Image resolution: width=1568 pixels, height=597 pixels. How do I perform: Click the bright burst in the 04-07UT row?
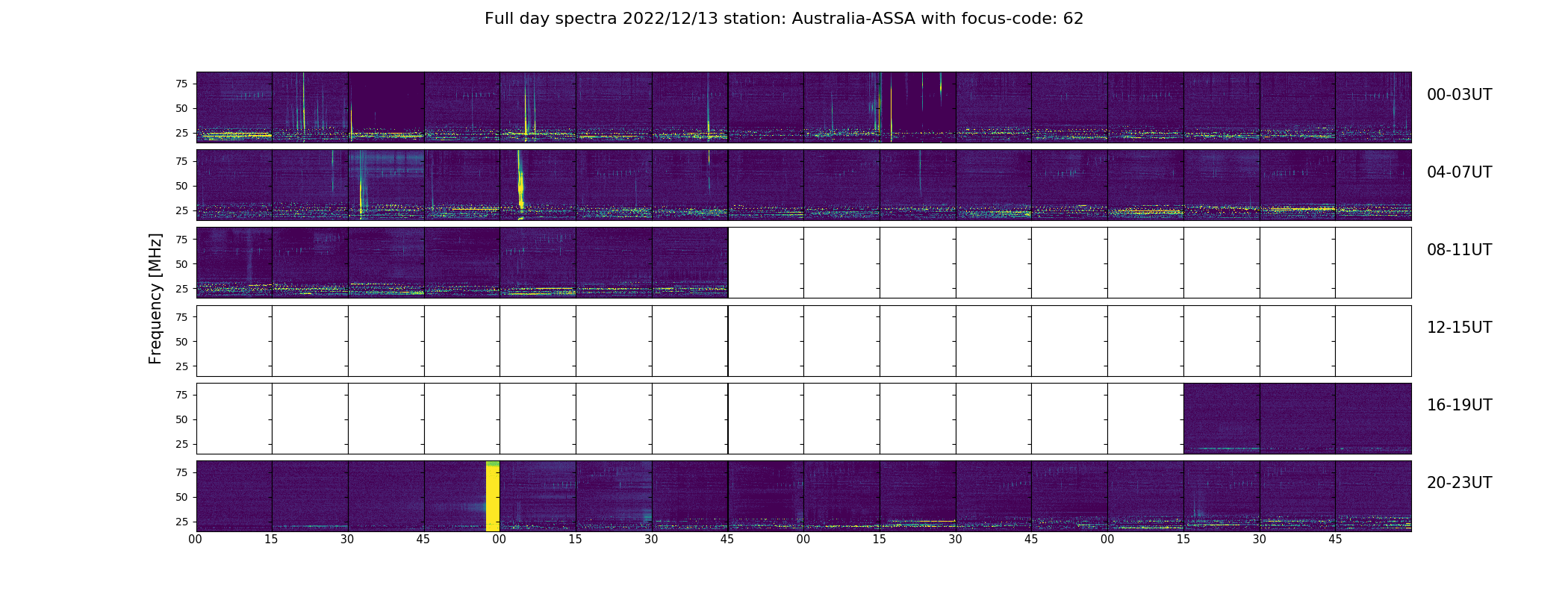[x=520, y=184]
